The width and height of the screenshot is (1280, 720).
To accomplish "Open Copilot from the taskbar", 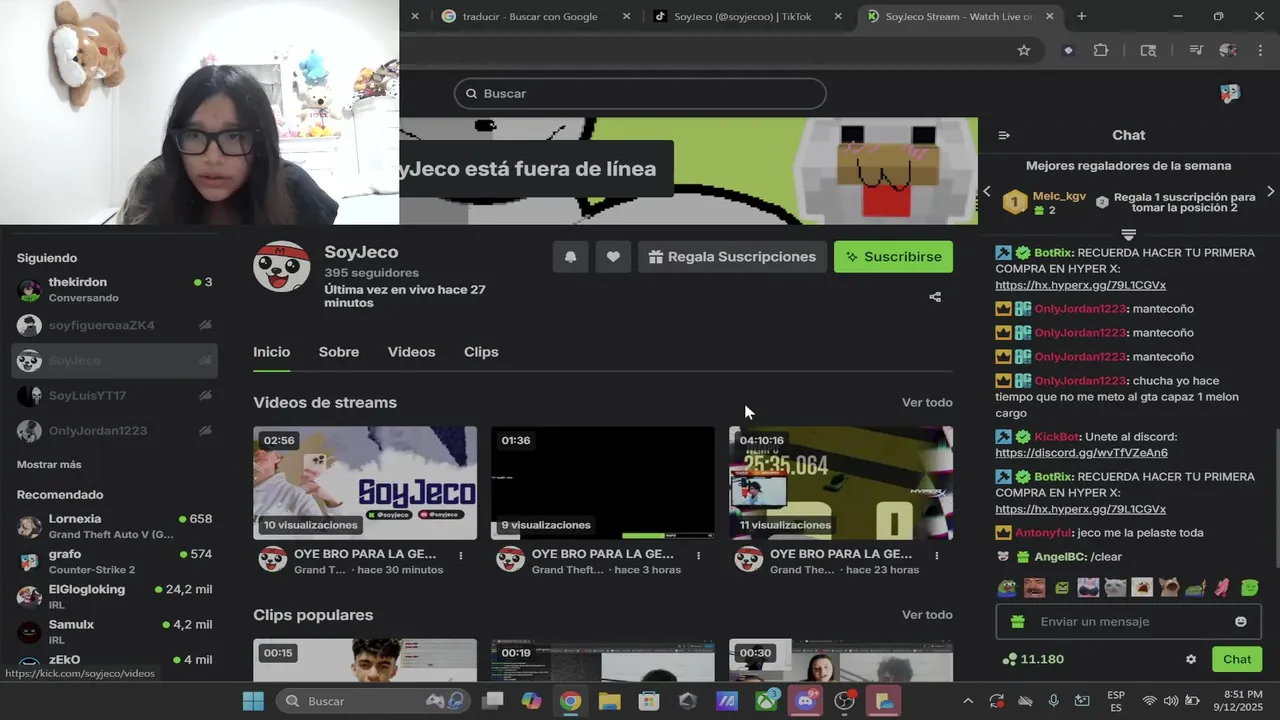I will [531, 701].
